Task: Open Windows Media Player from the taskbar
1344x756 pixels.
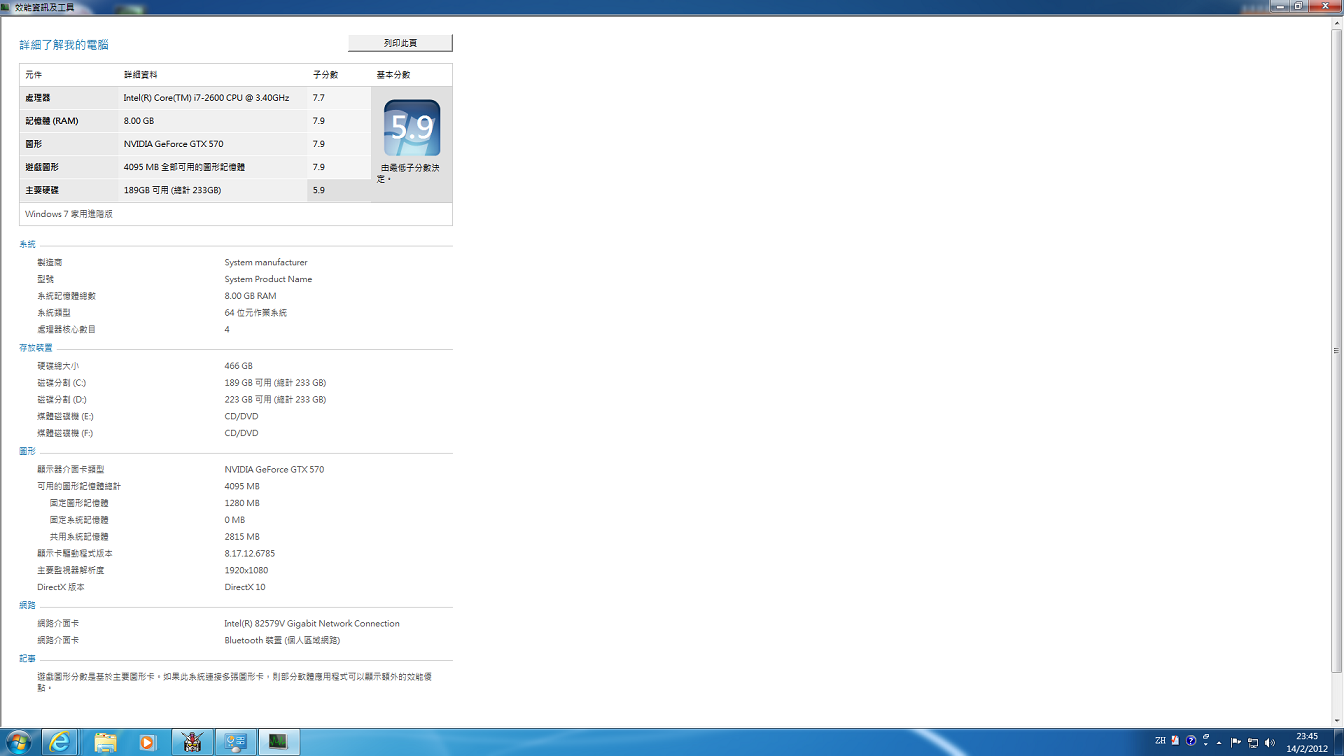Action: (x=148, y=742)
